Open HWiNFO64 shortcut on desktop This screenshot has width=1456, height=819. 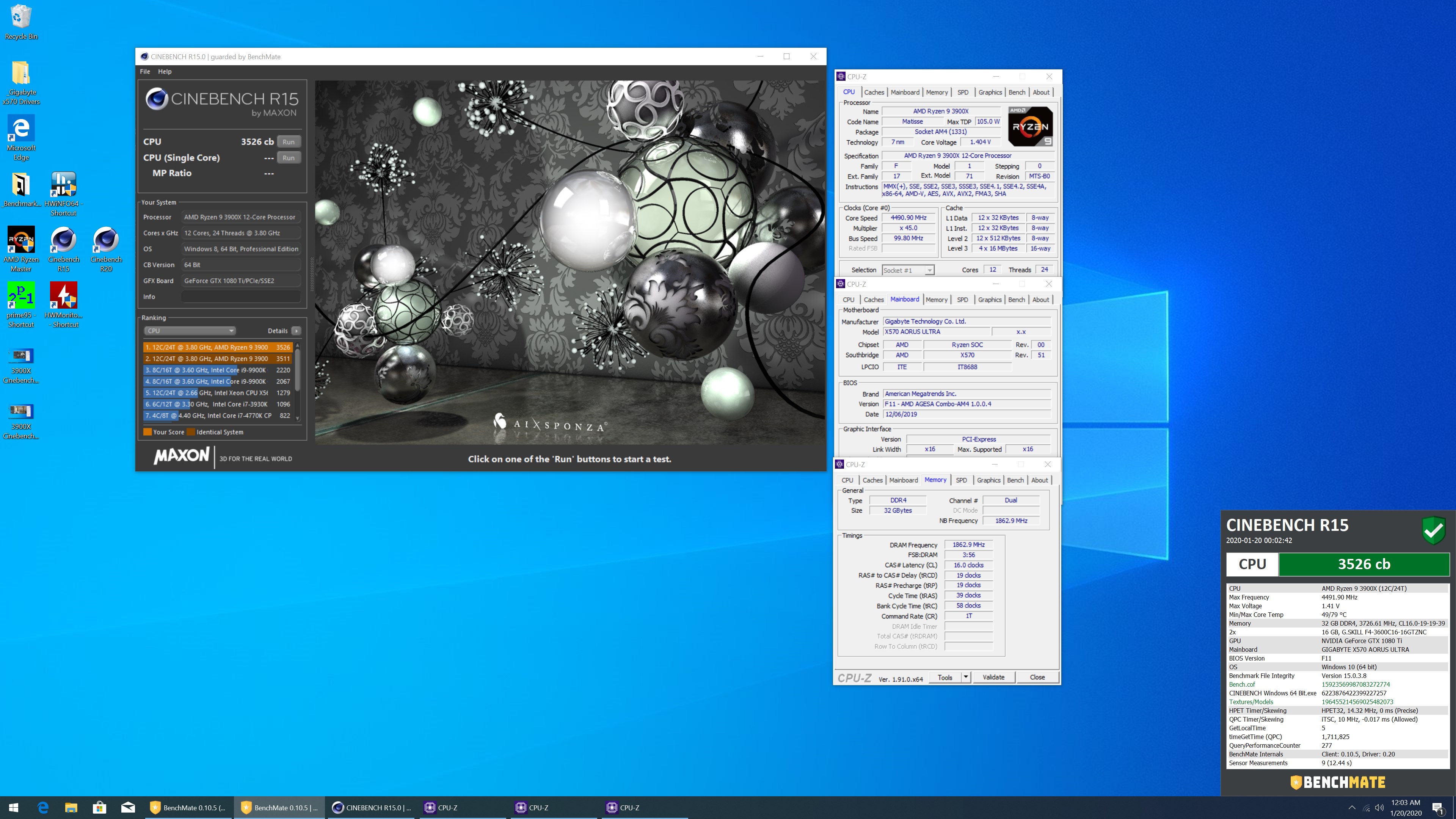coord(63,194)
